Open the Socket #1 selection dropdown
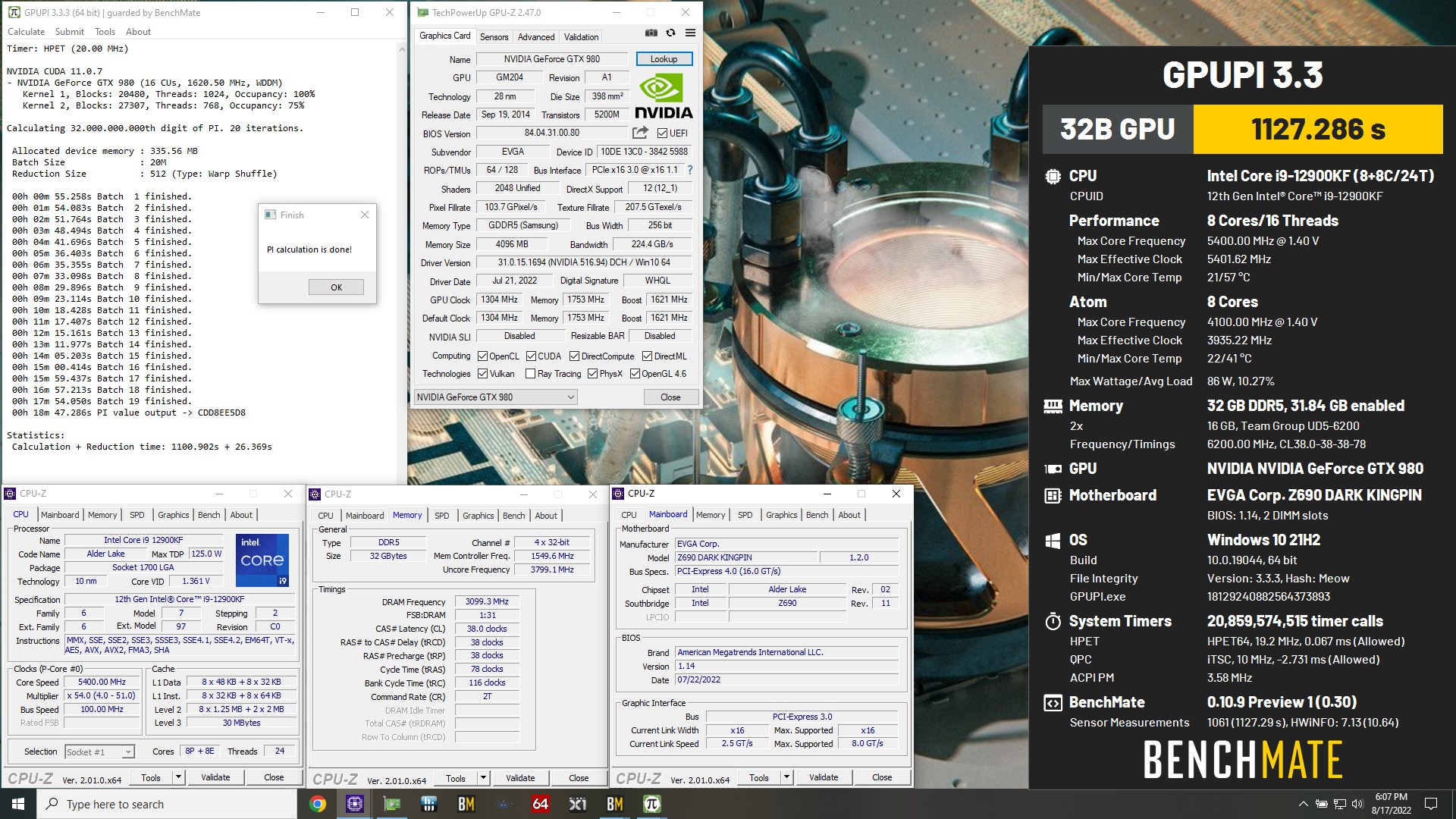 tap(99, 752)
